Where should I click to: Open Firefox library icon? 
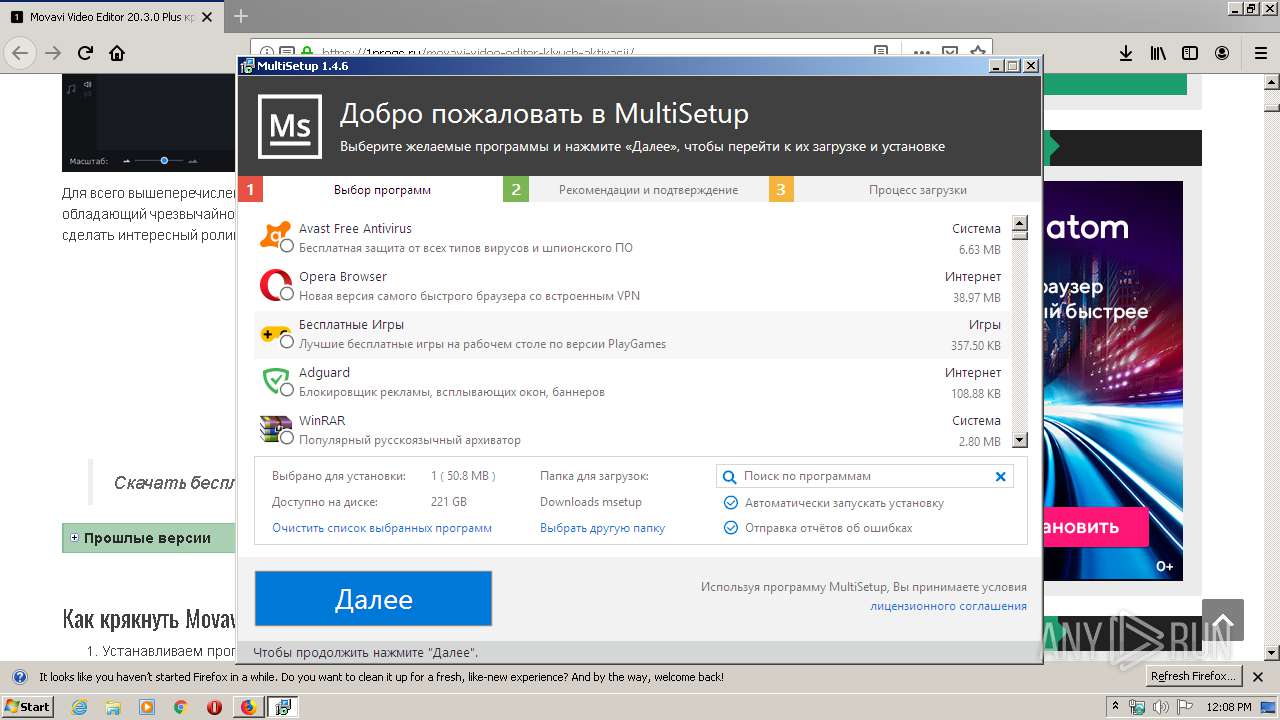click(x=1158, y=53)
